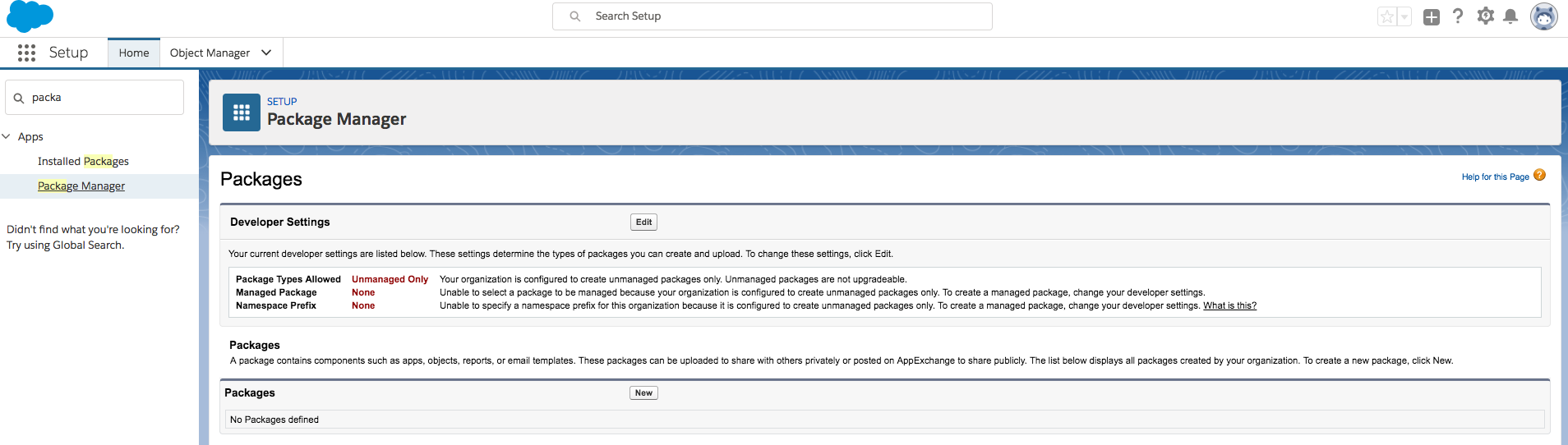Open the App Launcher grid icon

point(26,53)
